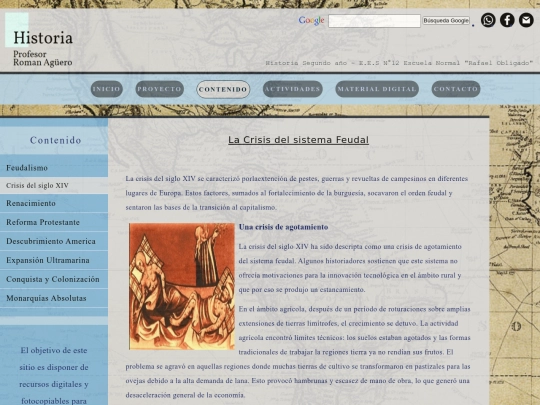Screen dimensions: 540x405
Task: Select Crisis del siglo XIV sidebar item
Action: click(x=54, y=186)
